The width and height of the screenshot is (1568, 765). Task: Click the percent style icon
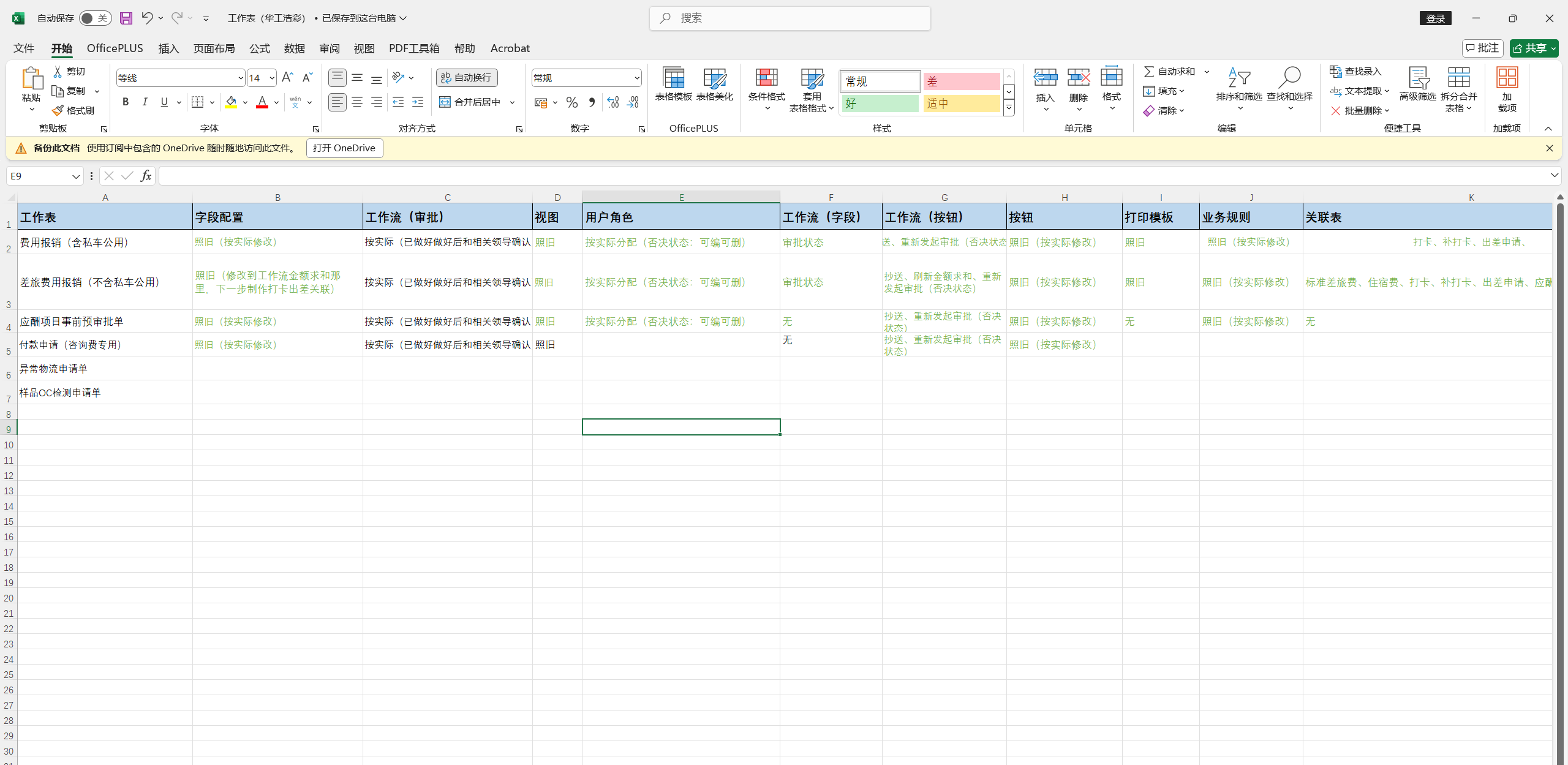[572, 102]
